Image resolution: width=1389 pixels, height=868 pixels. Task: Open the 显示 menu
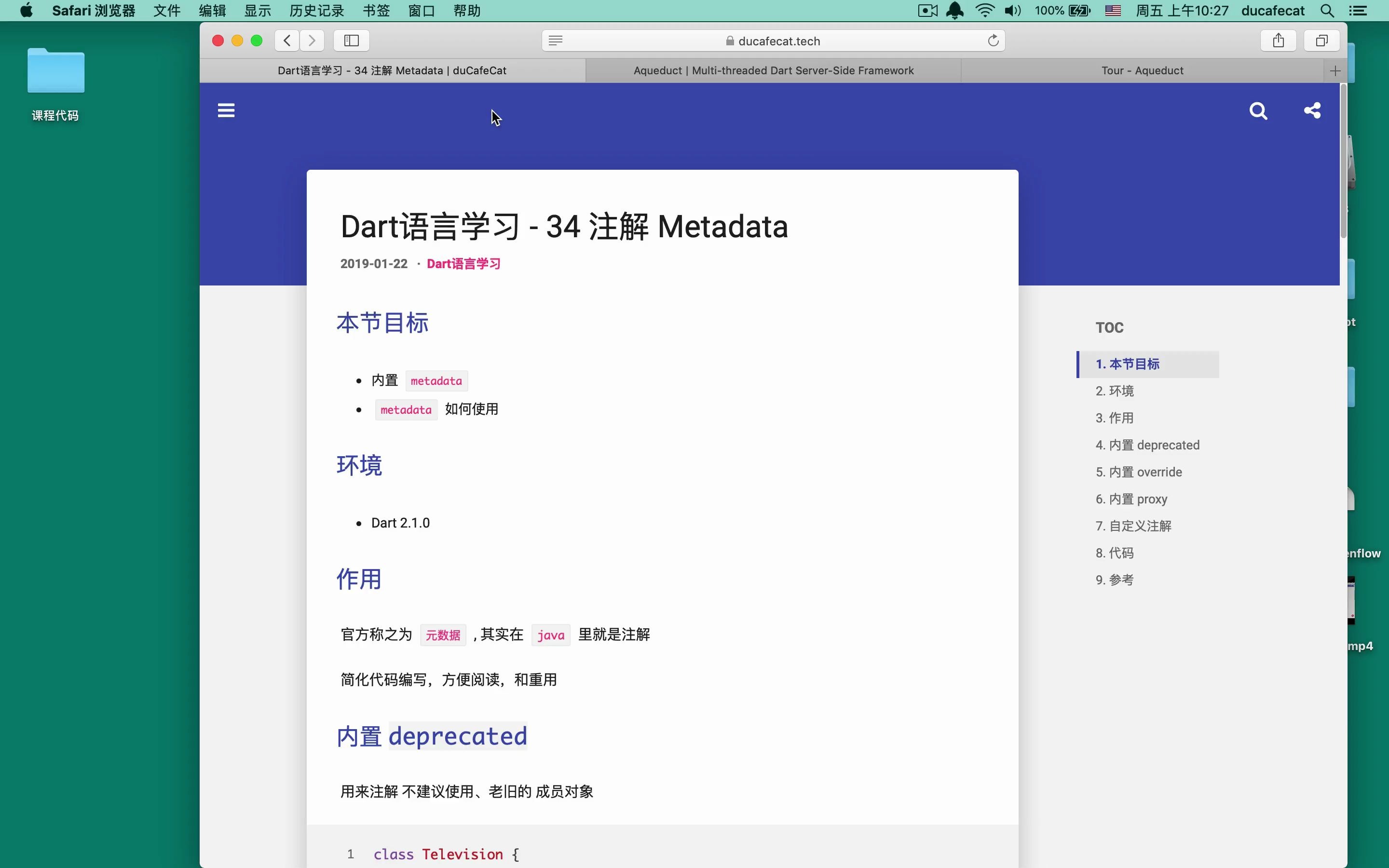258,10
